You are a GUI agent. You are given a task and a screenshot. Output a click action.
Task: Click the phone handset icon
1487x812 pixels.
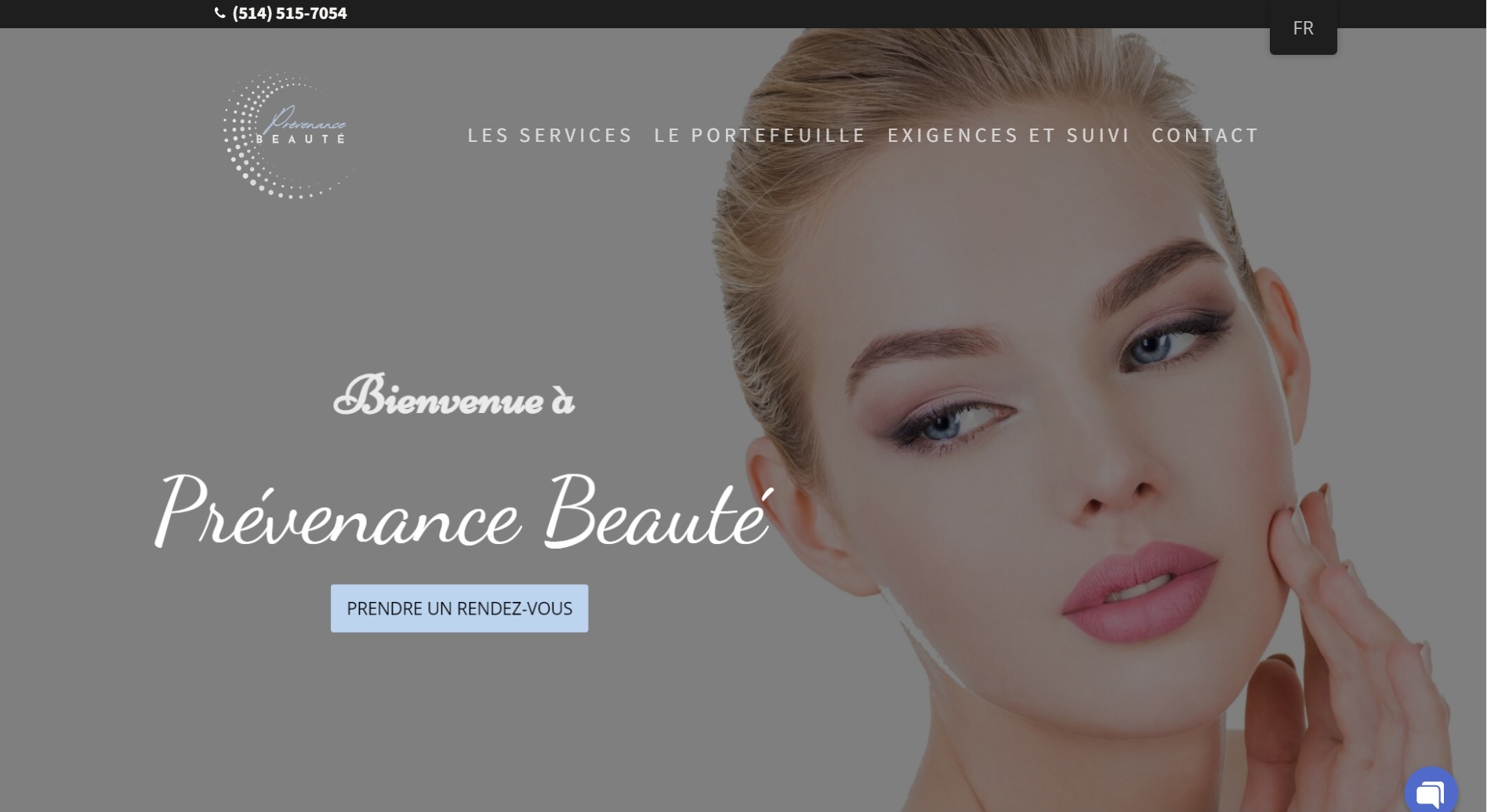pos(220,13)
